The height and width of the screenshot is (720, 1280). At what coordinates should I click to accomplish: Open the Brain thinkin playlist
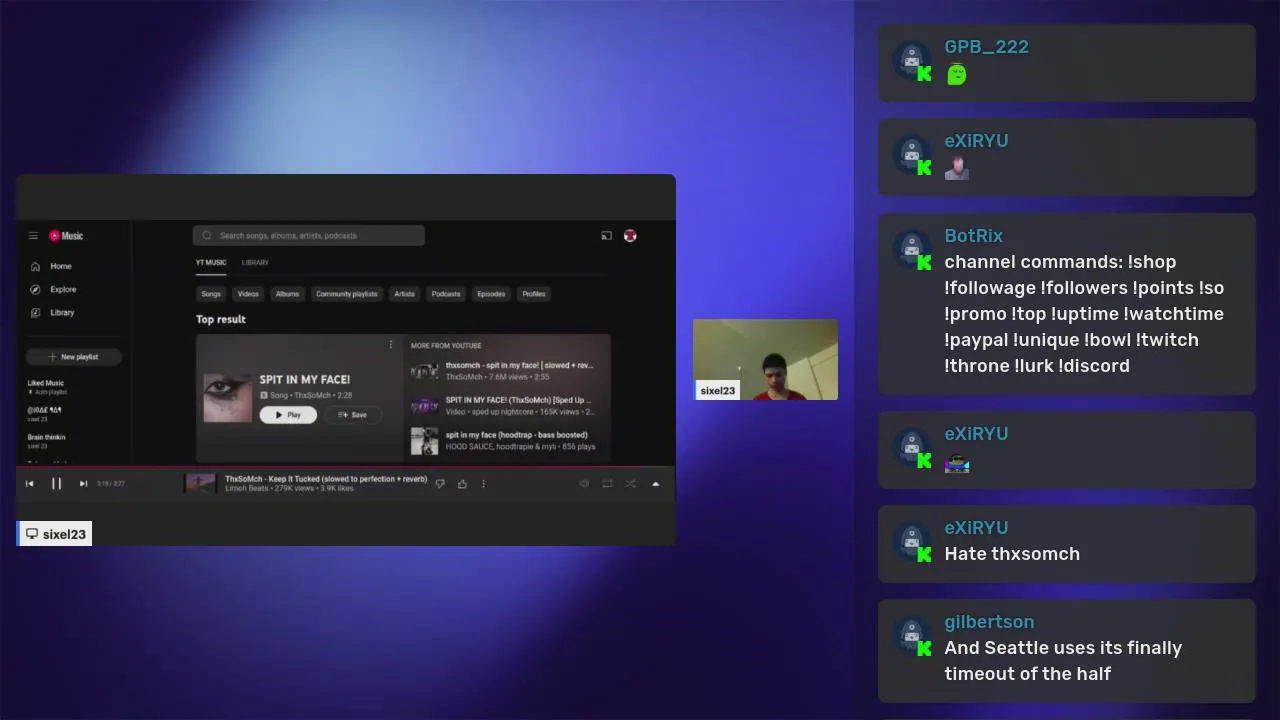click(x=46, y=441)
